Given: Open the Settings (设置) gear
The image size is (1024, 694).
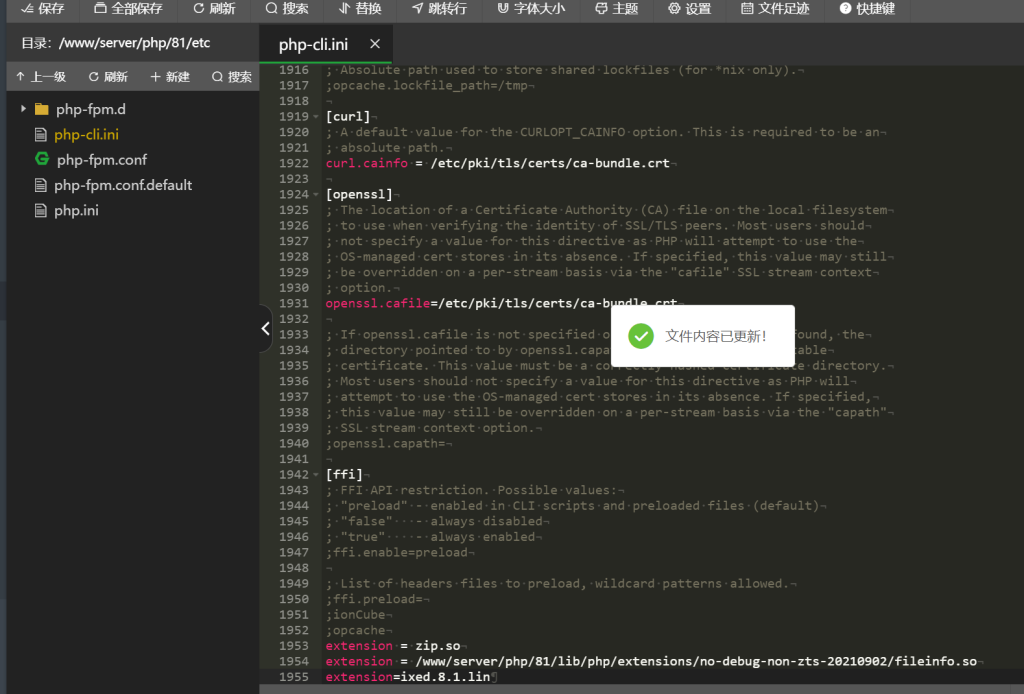Looking at the screenshot, I should coord(689,9).
